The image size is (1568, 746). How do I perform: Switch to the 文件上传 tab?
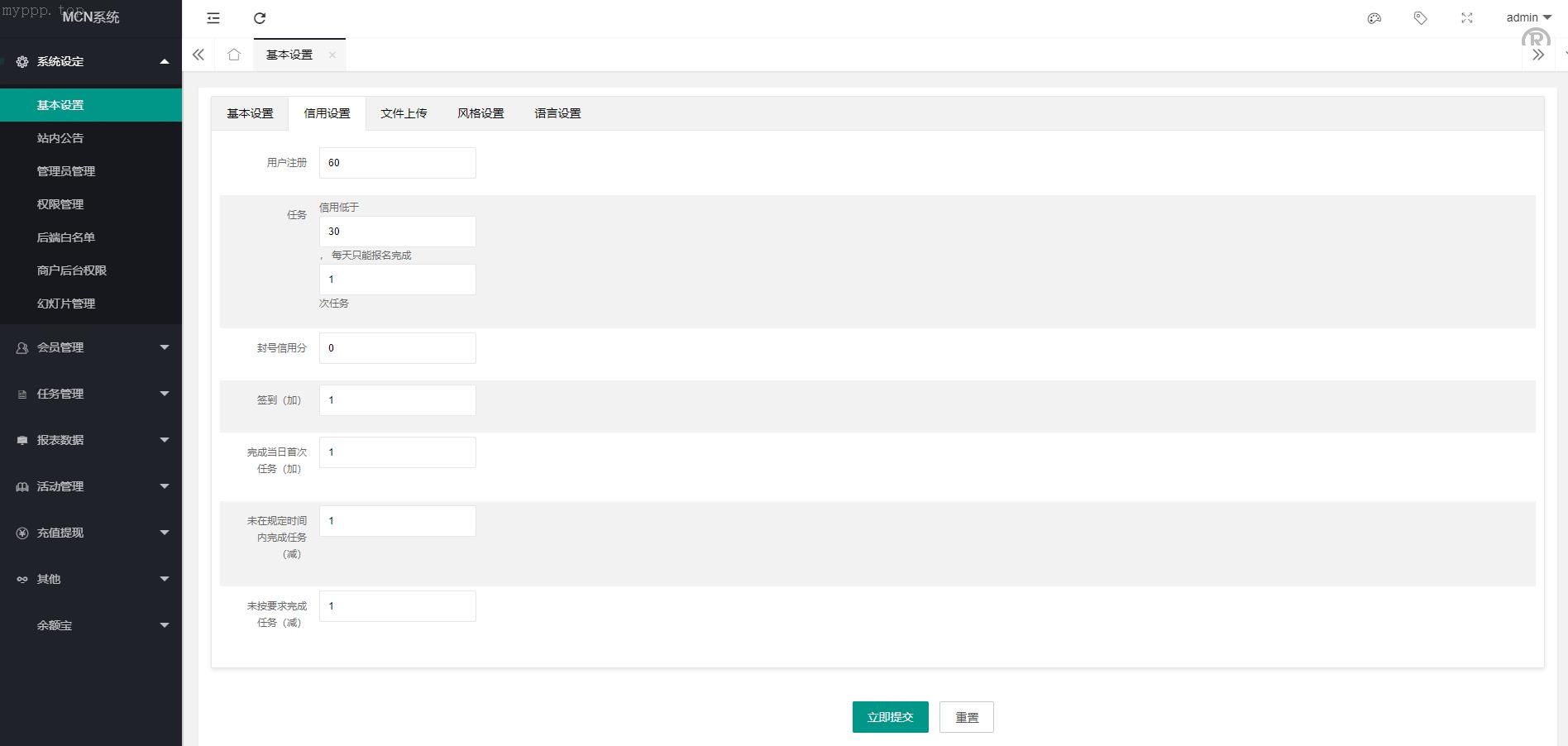[x=404, y=113]
